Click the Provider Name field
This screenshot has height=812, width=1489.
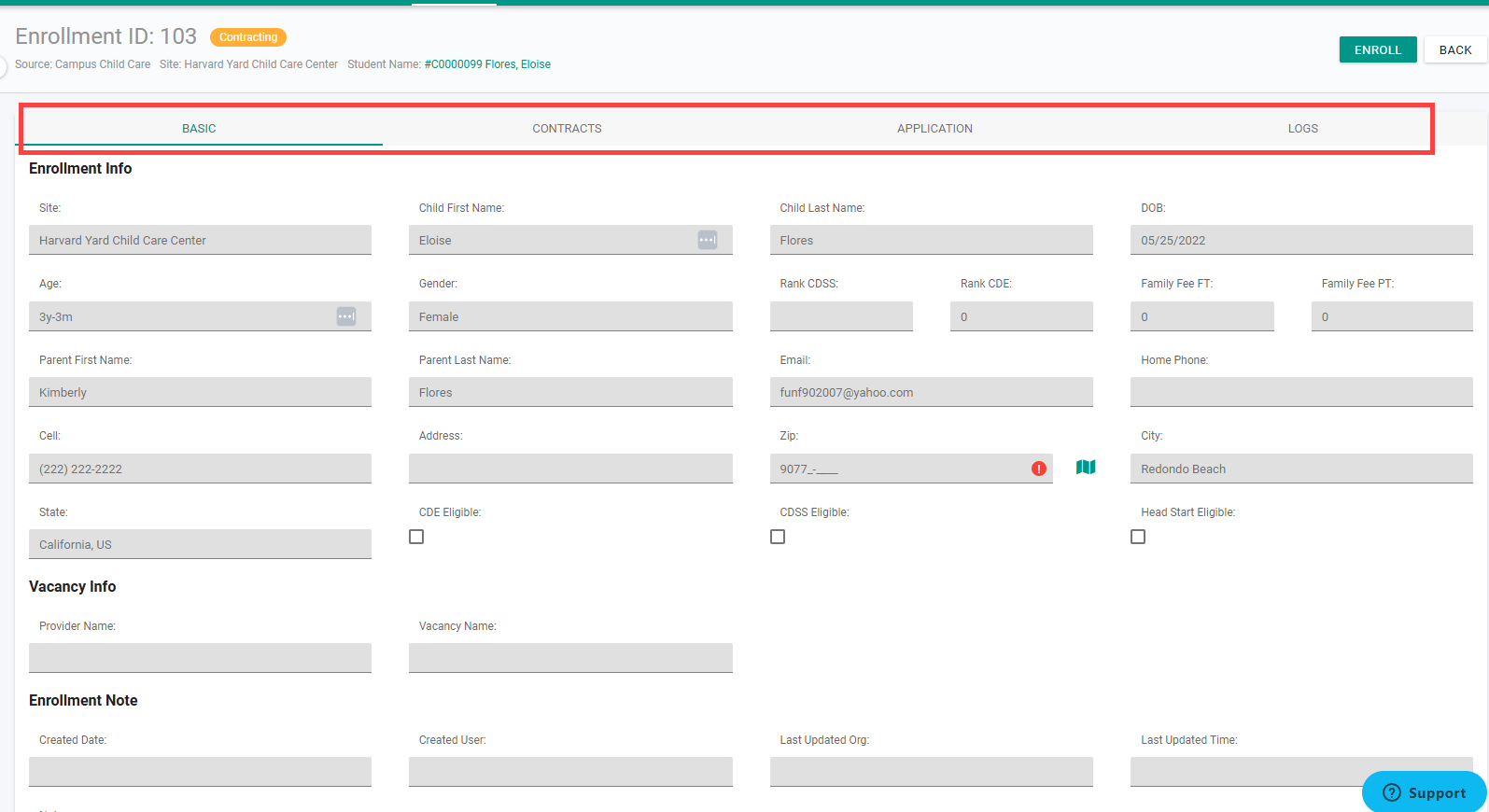[x=200, y=658]
